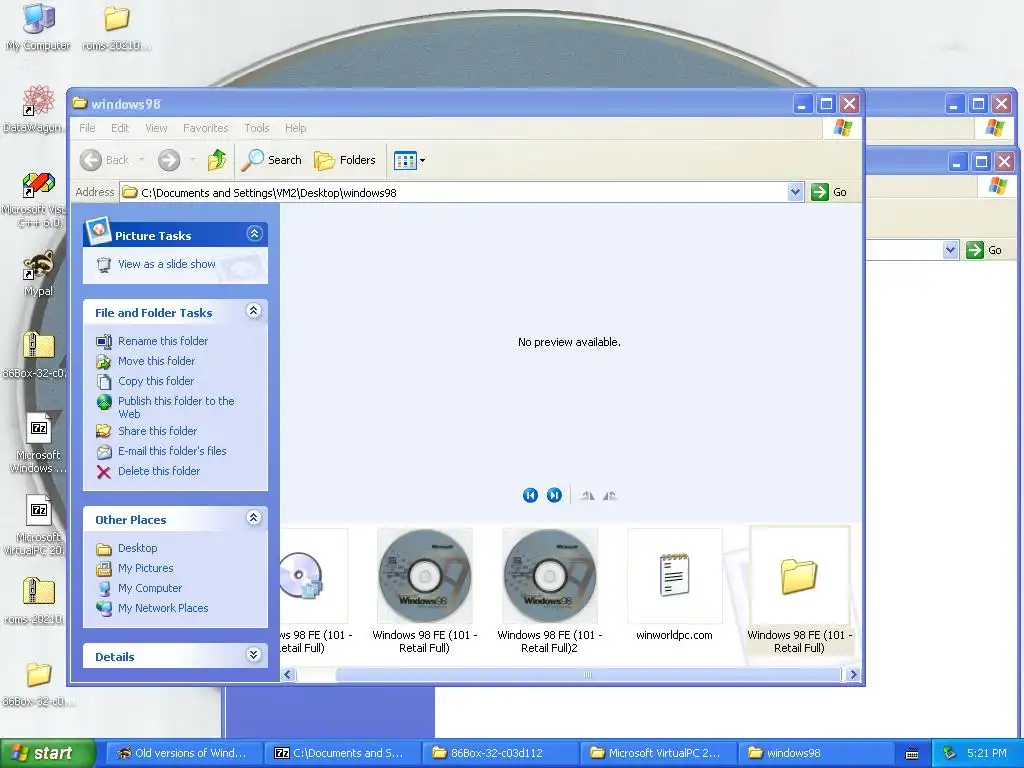Screen dimensions: 1024x768
Task: Select the roms-20210 folder at desktop top
Action: point(116,26)
